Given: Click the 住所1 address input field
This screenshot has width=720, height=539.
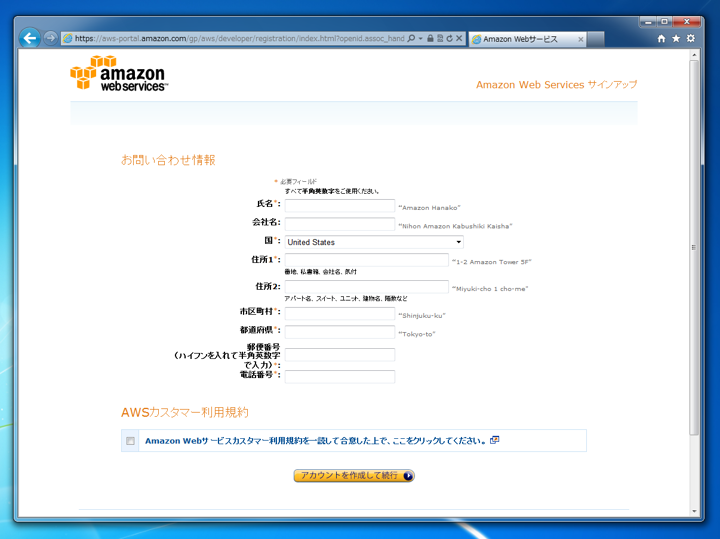Looking at the screenshot, I should (x=366, y=260).
